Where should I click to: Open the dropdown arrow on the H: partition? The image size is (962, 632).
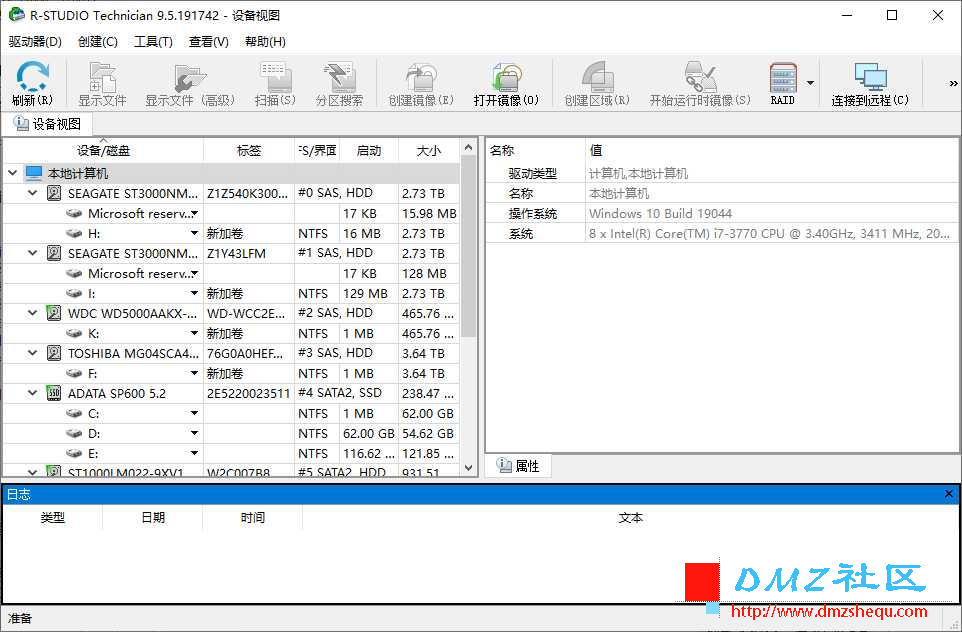coord(194,233)
